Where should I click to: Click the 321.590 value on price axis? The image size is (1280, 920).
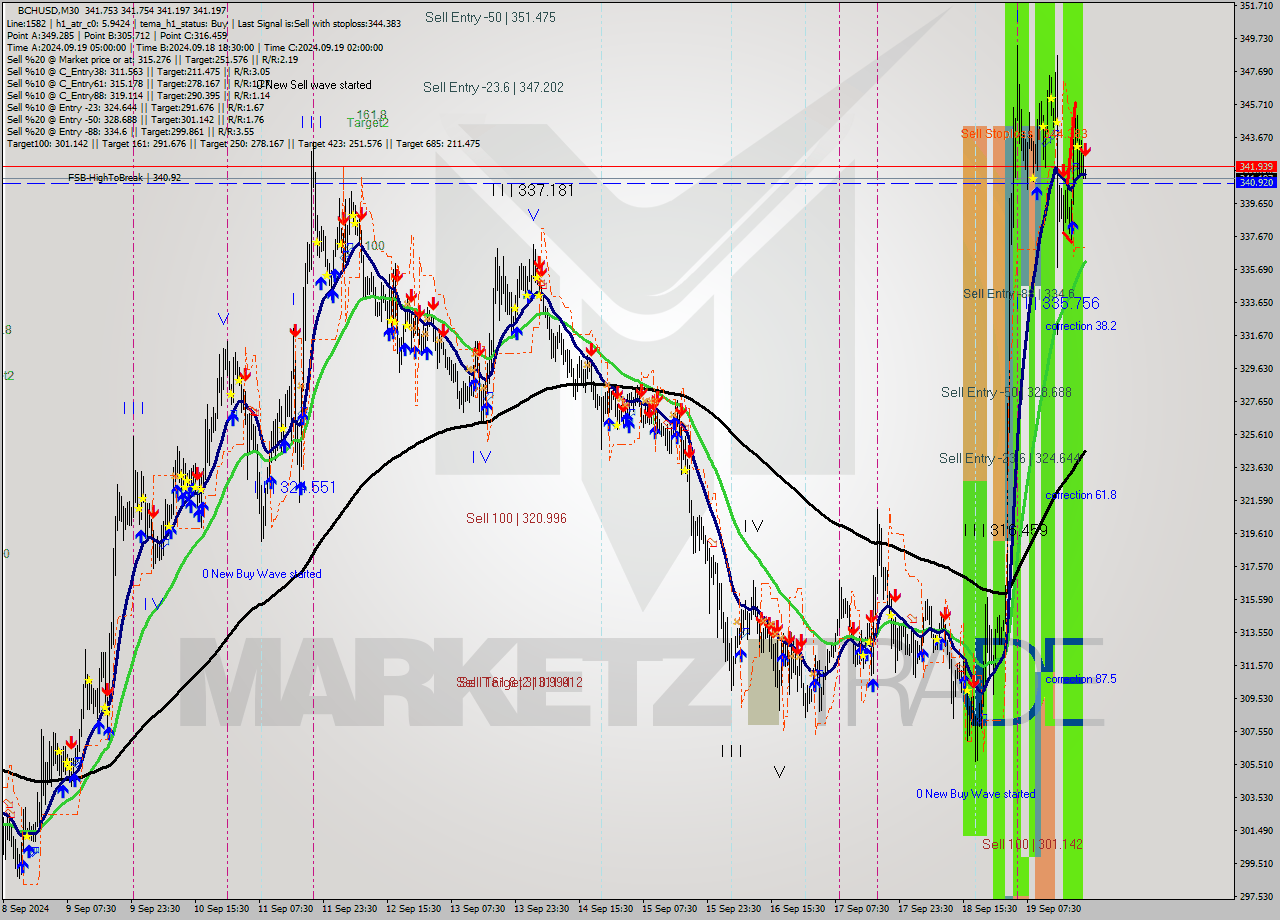(1256, 500)
